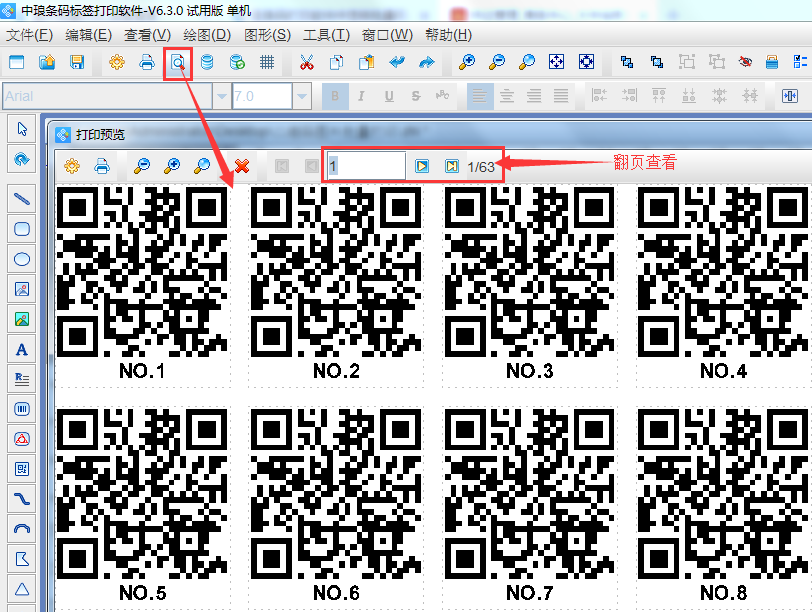The height and width of the screenshot is (612, 812).
Task: Go to next page in print preview
Action: click(422, 166)
